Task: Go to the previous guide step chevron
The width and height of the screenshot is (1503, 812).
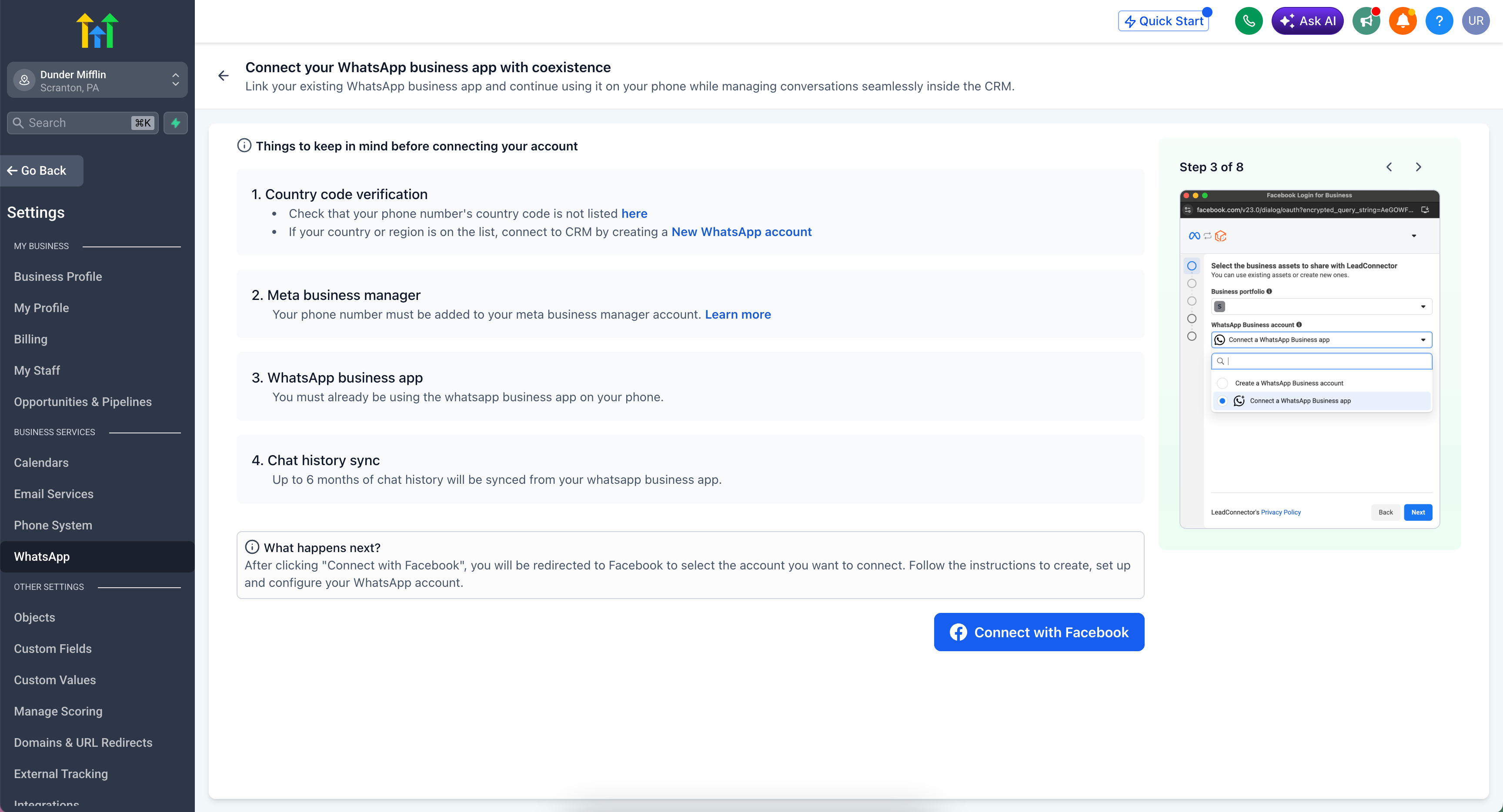Action: click(1389, 167)
